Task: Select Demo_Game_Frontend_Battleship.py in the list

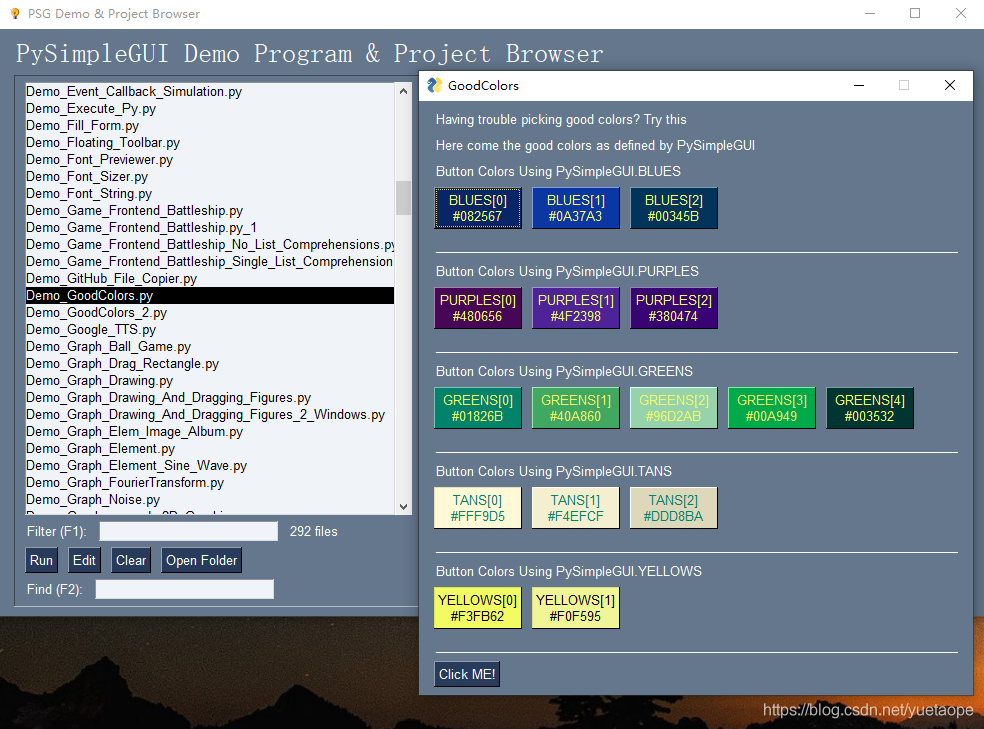Action: (210, 210)
